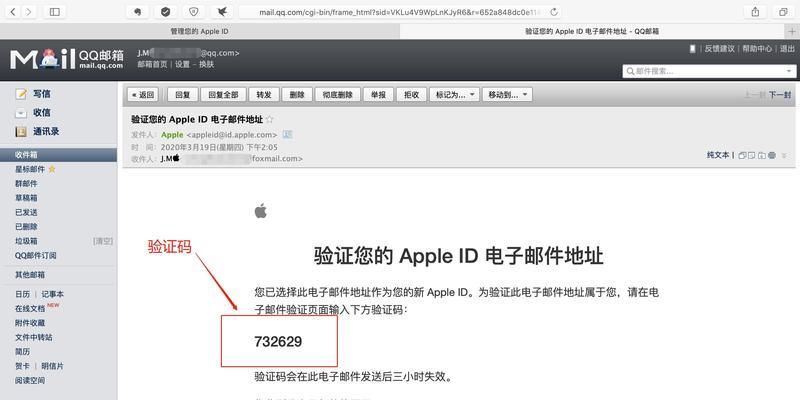This screenshot has width=800, height=400.
Task: Open the Evernote elephant extension icon
Action: tap(137, 11)
